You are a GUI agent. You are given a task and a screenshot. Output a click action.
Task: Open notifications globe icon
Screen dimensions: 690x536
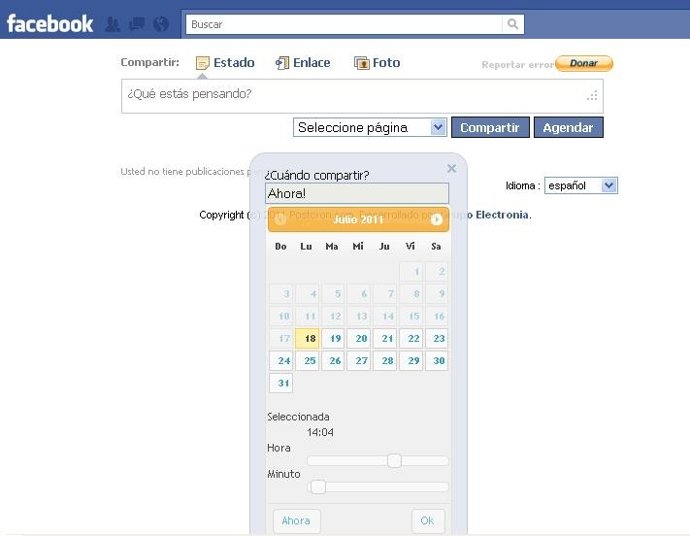[x=161, y=24]
